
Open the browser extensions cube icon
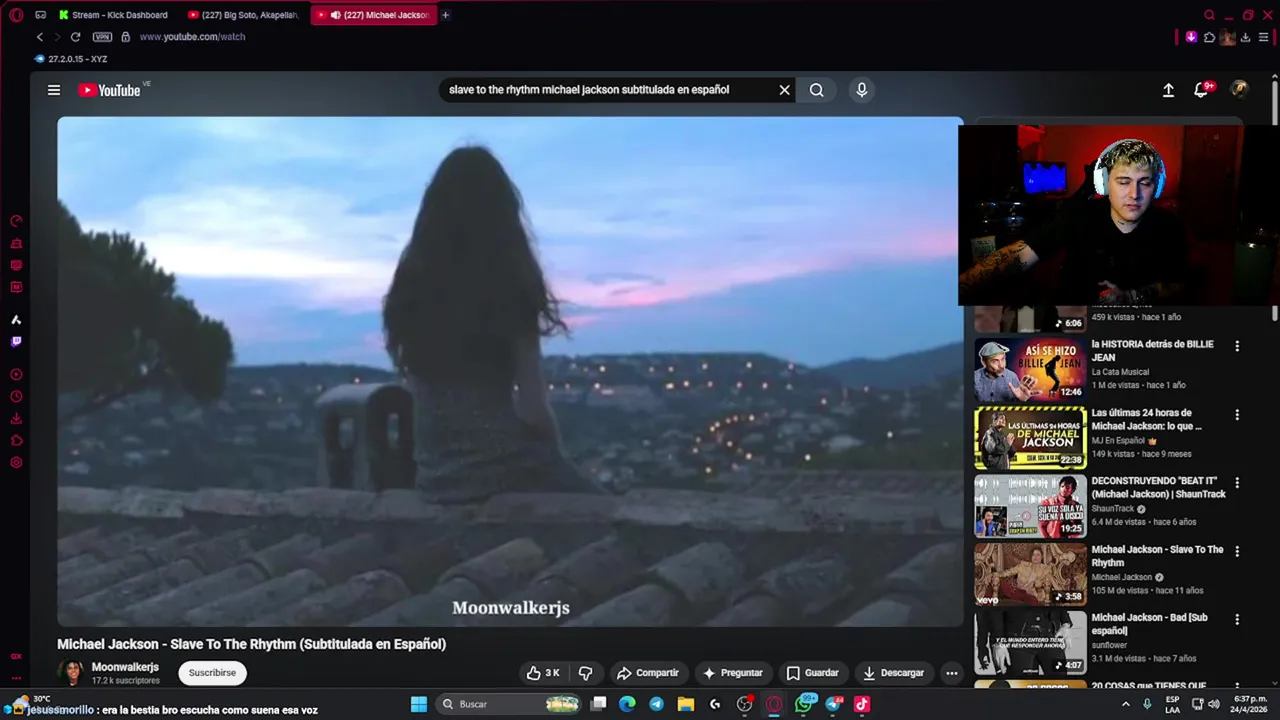(x=1209, y=37)
